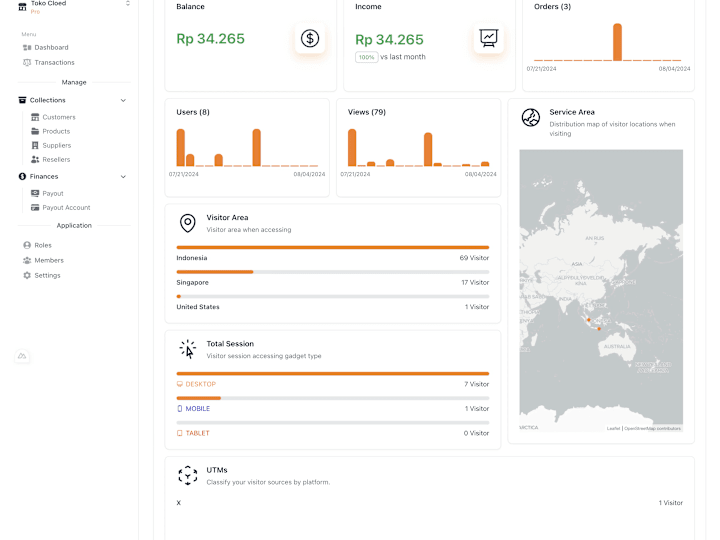Click the Income presentation chart icon
The height and width of the screenshot is (540, 720).
click(489, 39)
